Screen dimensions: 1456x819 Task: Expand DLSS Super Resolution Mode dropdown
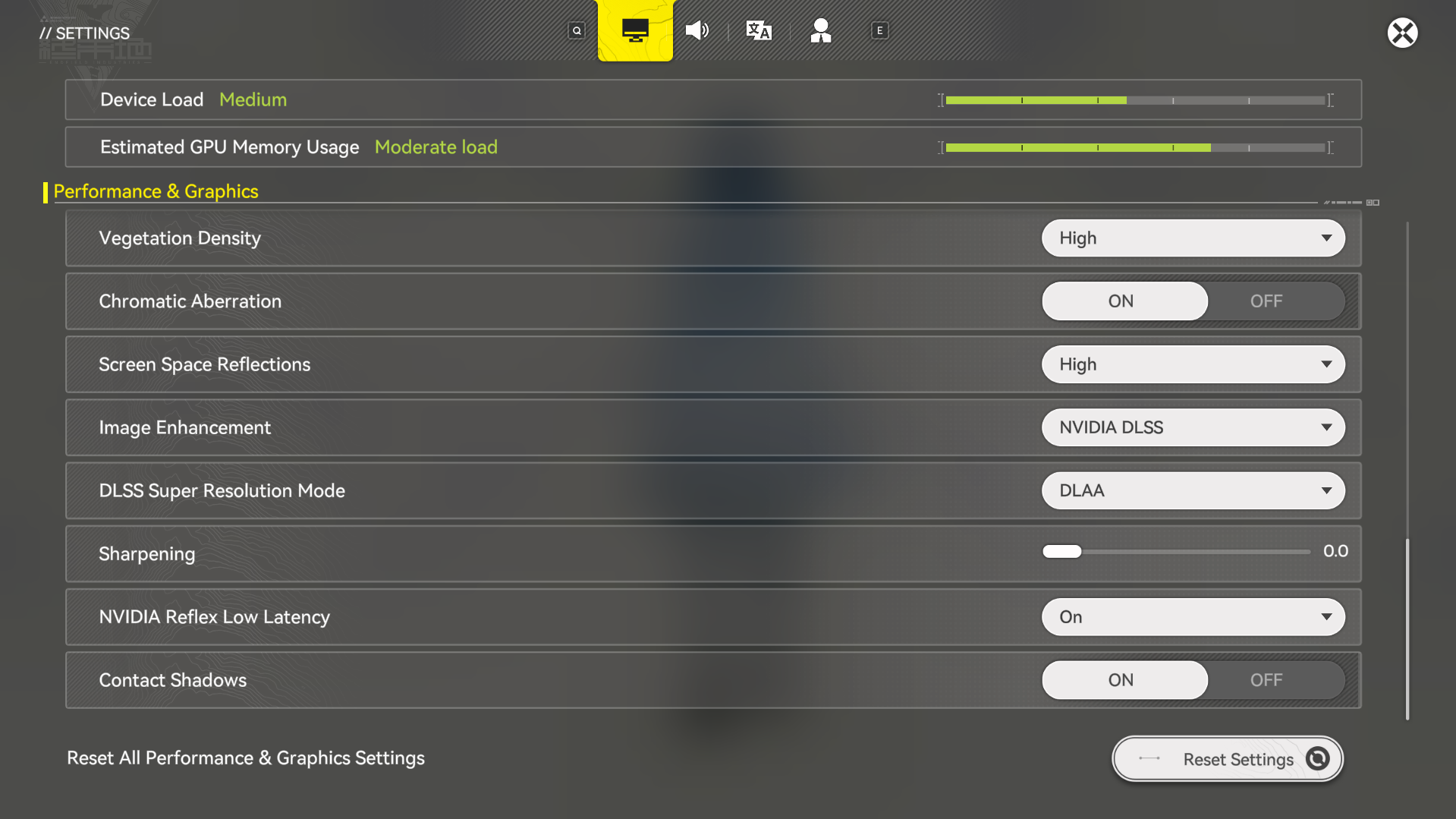pyautogui.click(x=1193, y=490)
